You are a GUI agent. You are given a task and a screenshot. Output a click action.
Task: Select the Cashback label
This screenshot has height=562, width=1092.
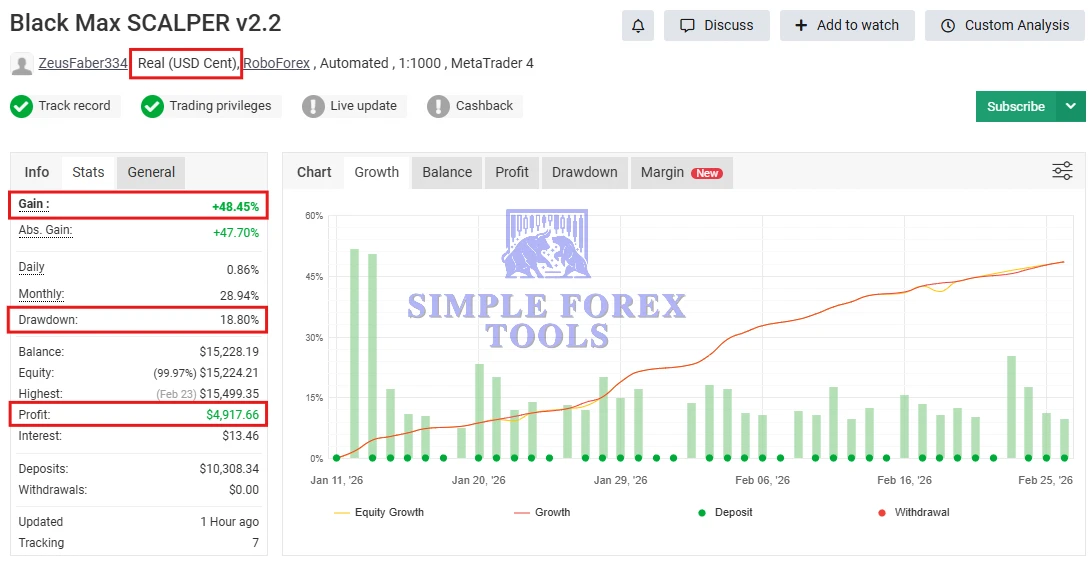click(x=484, y=106)
